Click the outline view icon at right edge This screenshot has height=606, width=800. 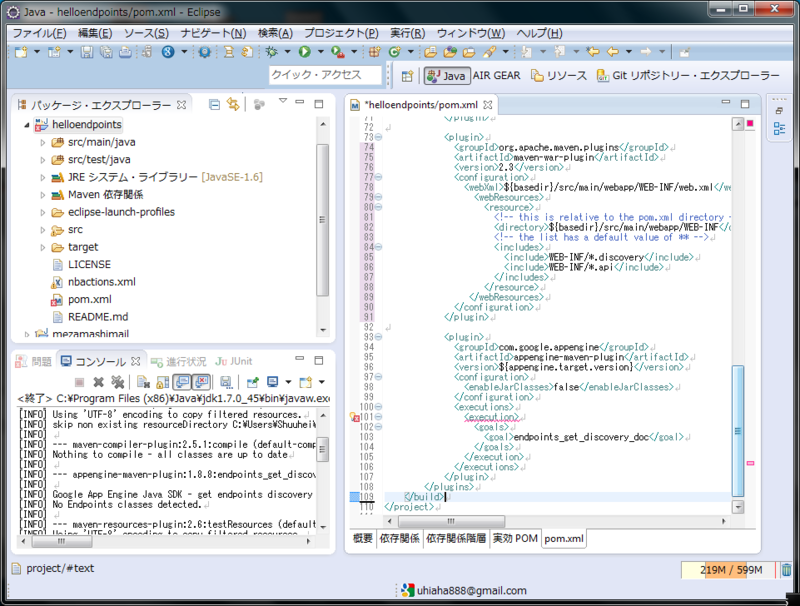click(779, 129)
